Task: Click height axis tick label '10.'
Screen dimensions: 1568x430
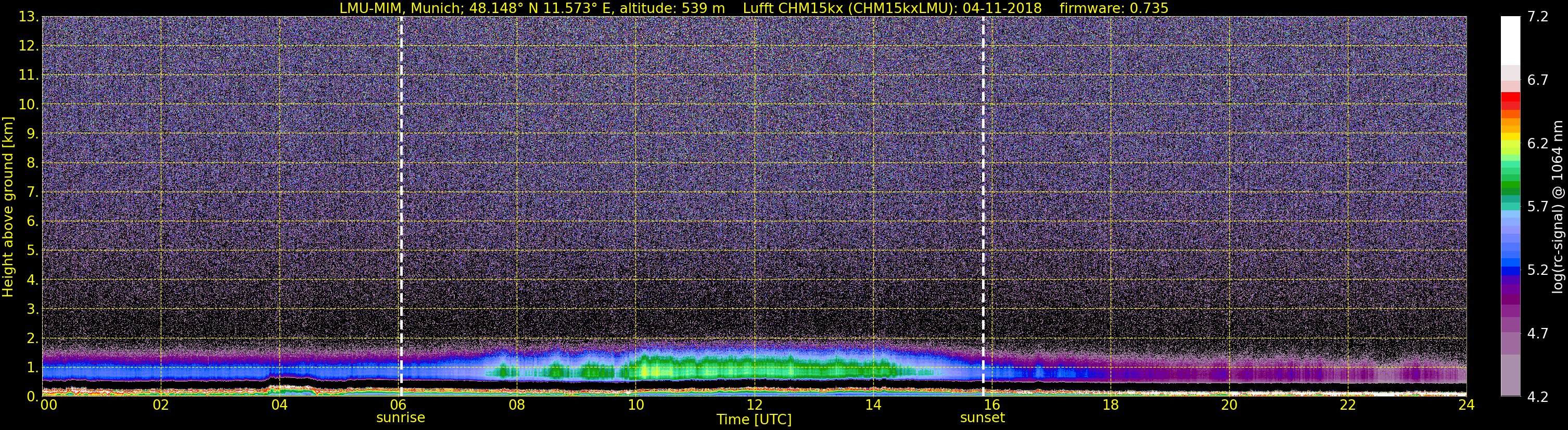Action: 29,105
